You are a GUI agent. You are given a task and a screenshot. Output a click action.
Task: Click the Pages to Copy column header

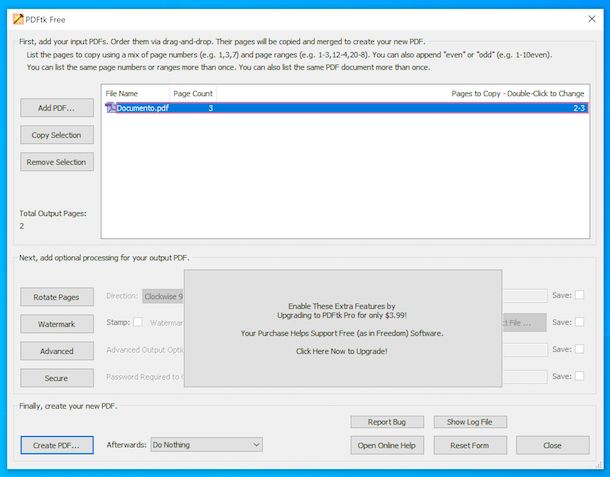coord(518,93)
